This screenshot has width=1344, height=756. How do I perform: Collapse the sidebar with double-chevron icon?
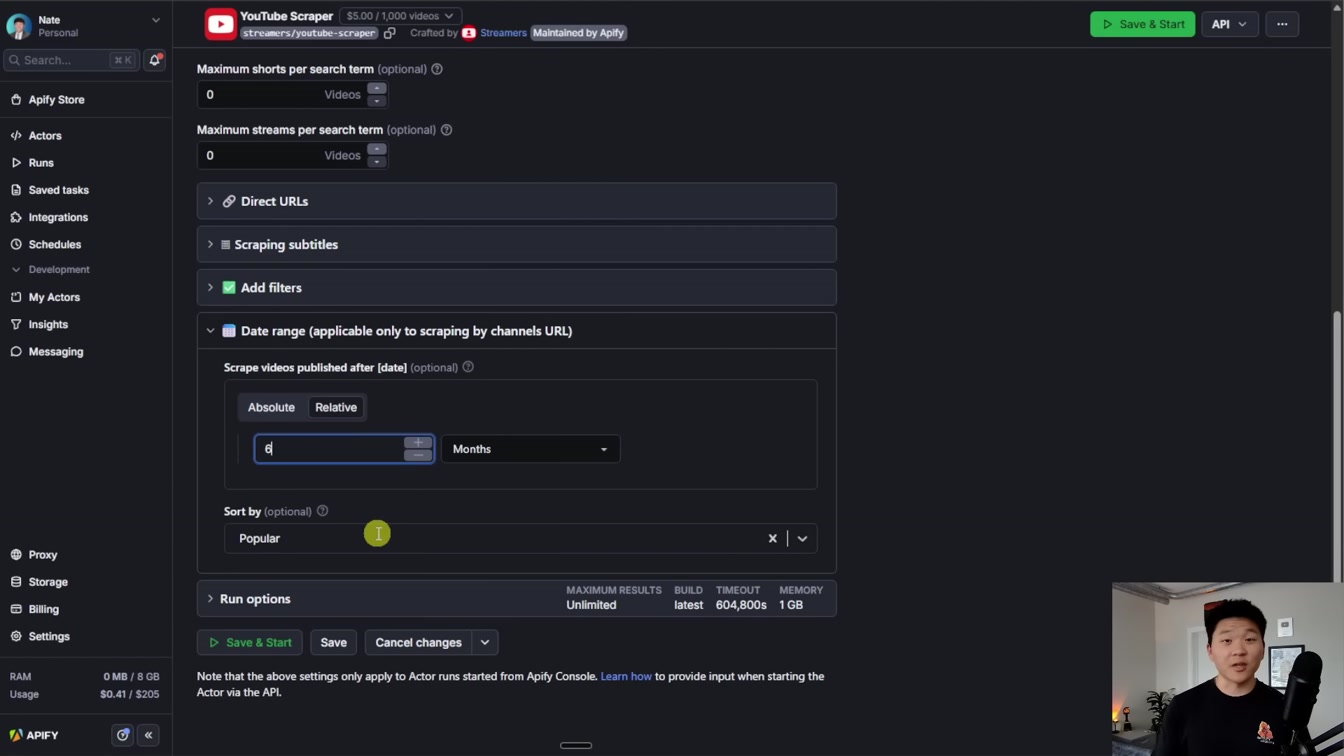148,735
